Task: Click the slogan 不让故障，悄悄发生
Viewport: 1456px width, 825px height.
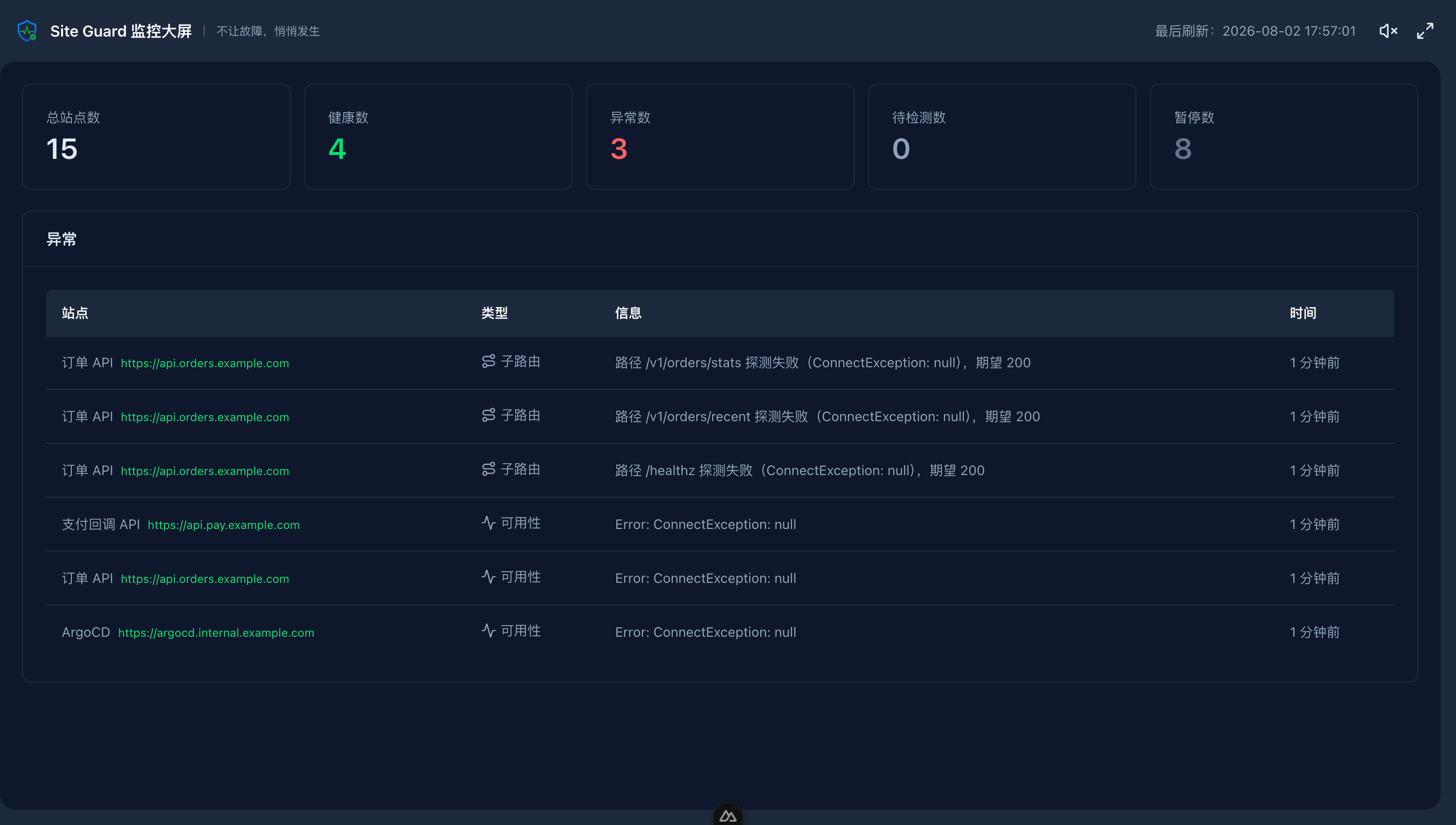Action: (268, 31)
